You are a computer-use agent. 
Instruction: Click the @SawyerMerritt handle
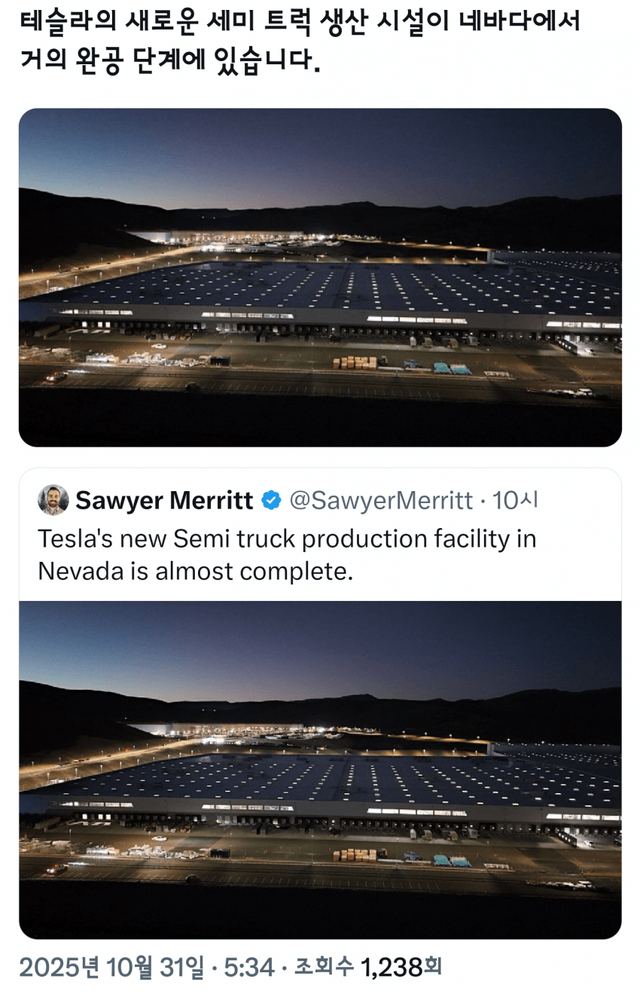tap(380, 500)
